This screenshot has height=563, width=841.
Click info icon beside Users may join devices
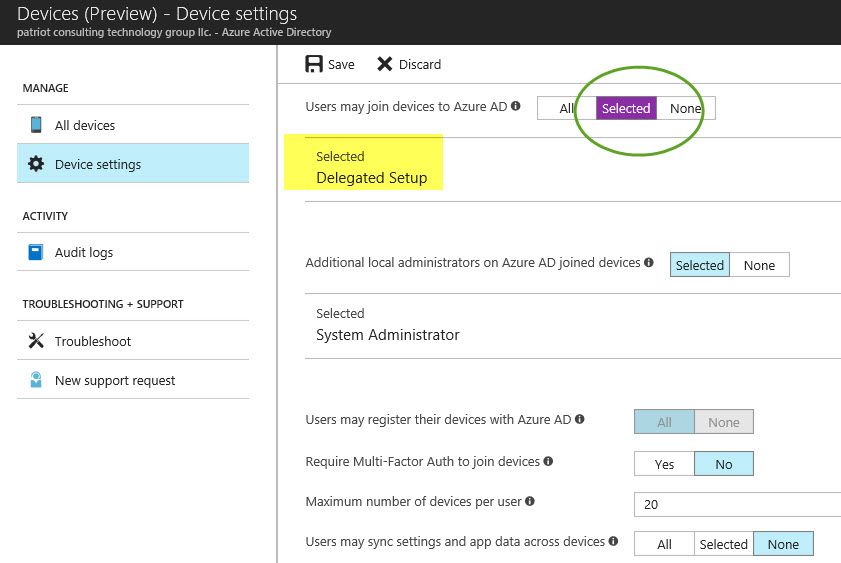tap(516, 105)
